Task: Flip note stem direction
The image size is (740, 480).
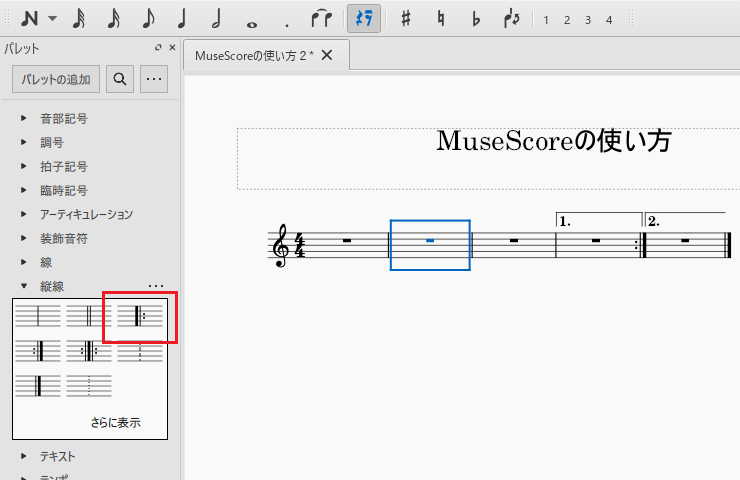Action: point(512,19)
